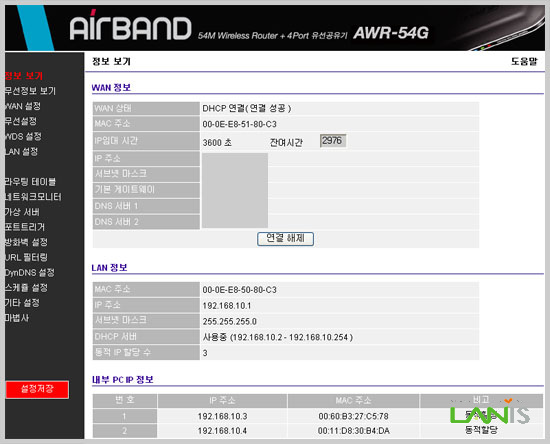Click the DNS 서버 2 label
The height and width of the screenshot is (444, 550).
(x=116, y=222)
